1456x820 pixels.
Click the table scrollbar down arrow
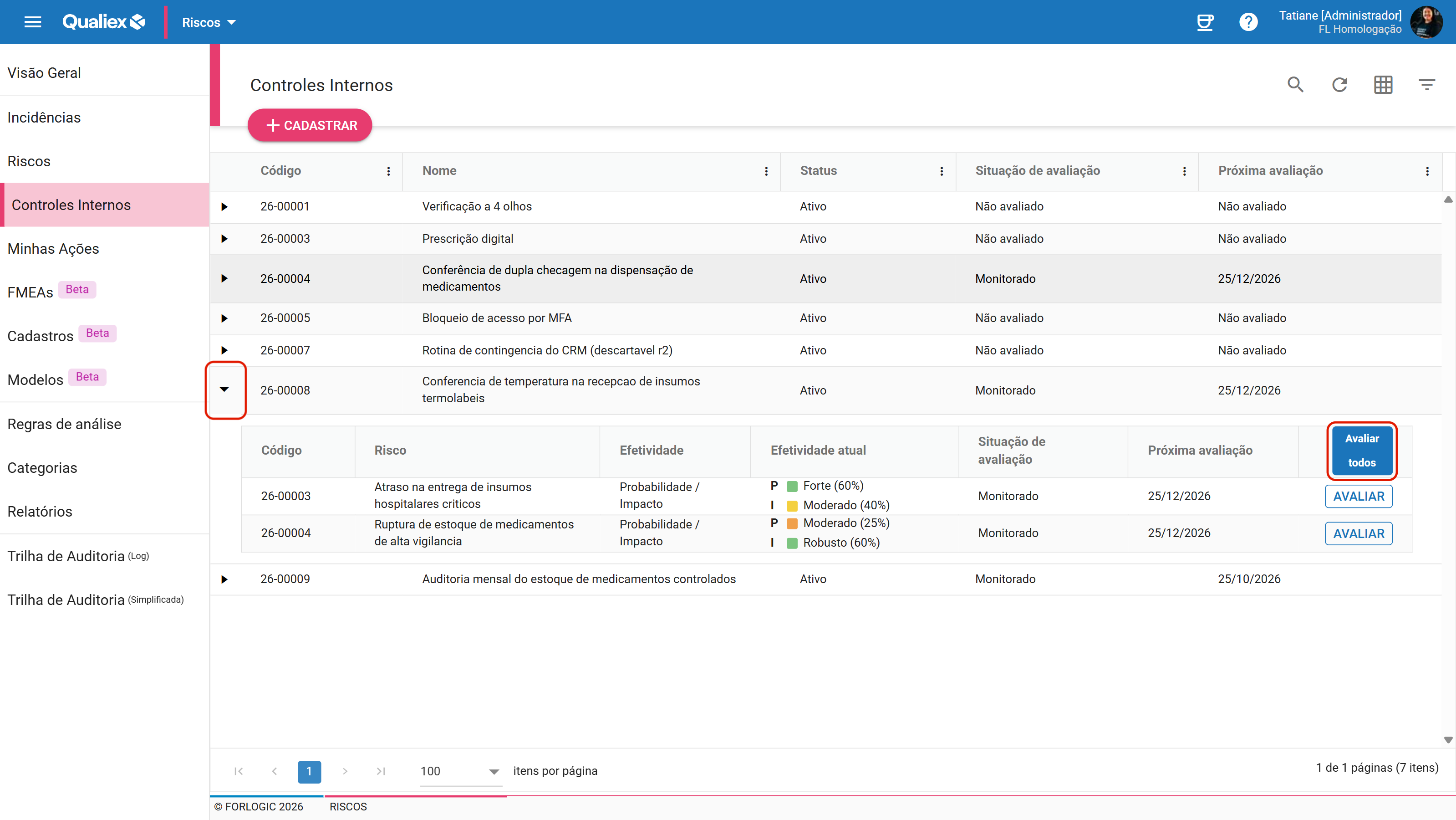[x=1448, y=740]
